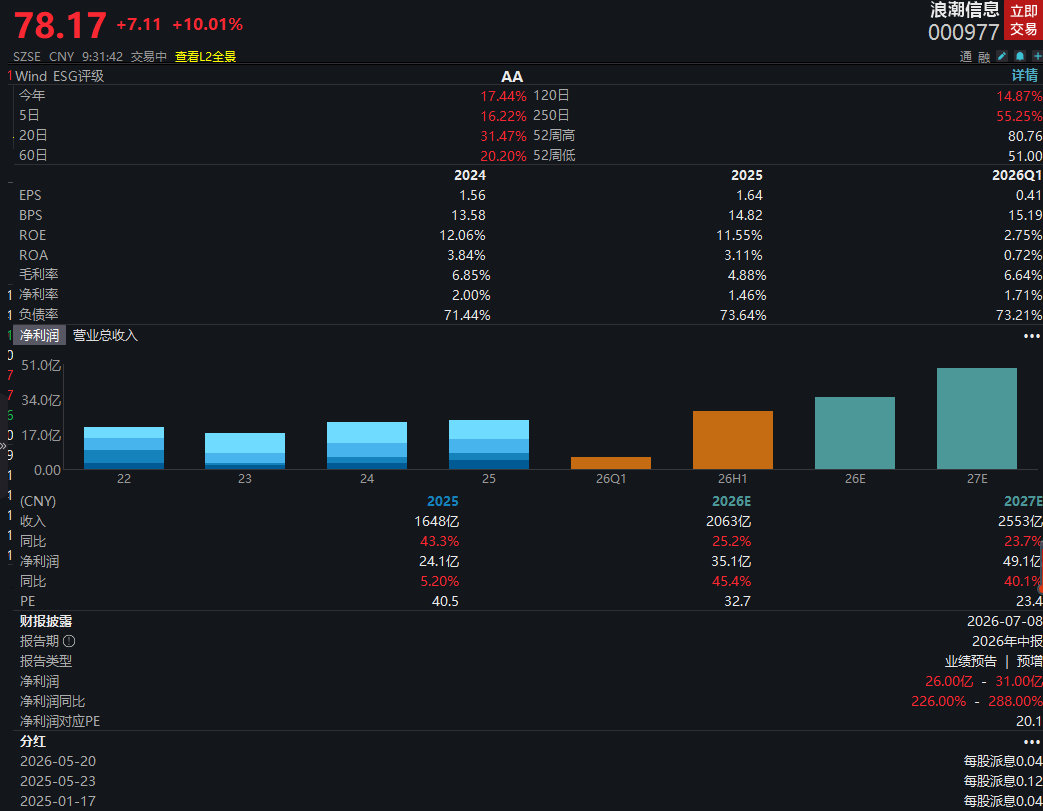Click the 融 margin tag icon
This screenshot has width=1043, height=811.
(984, 57)
